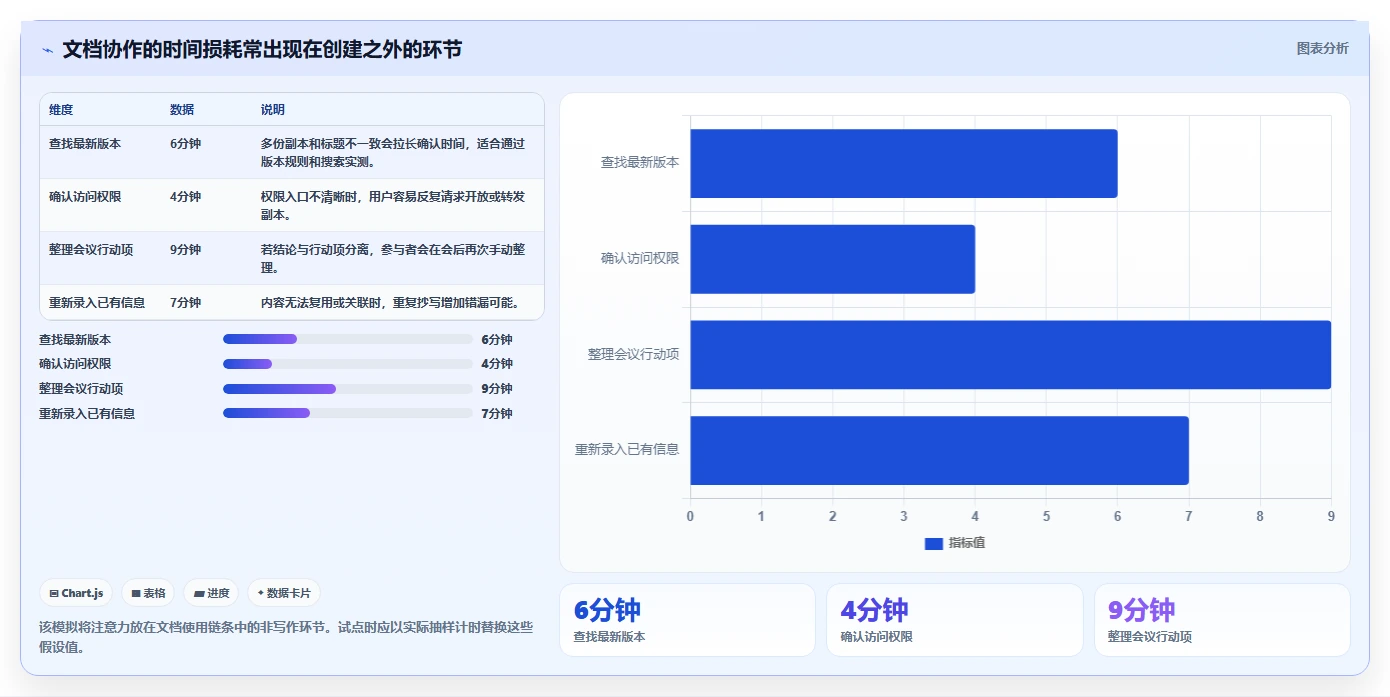Click the 表格 tag chip
The width and height of the screenshot is (1390, 697).
tap(148, 593)
